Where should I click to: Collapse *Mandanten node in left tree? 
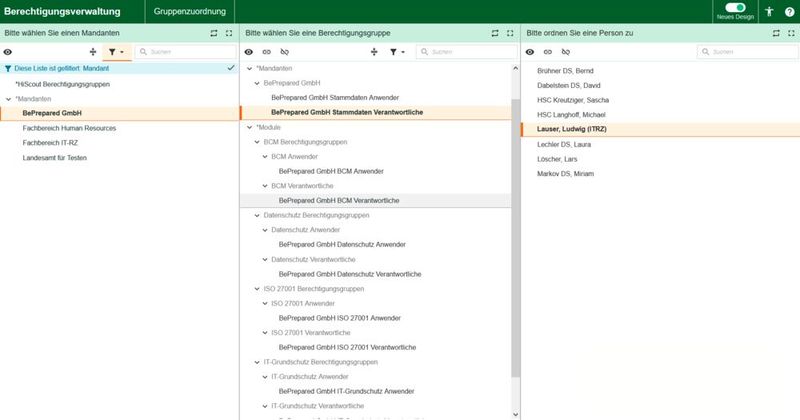pos(8,99)
